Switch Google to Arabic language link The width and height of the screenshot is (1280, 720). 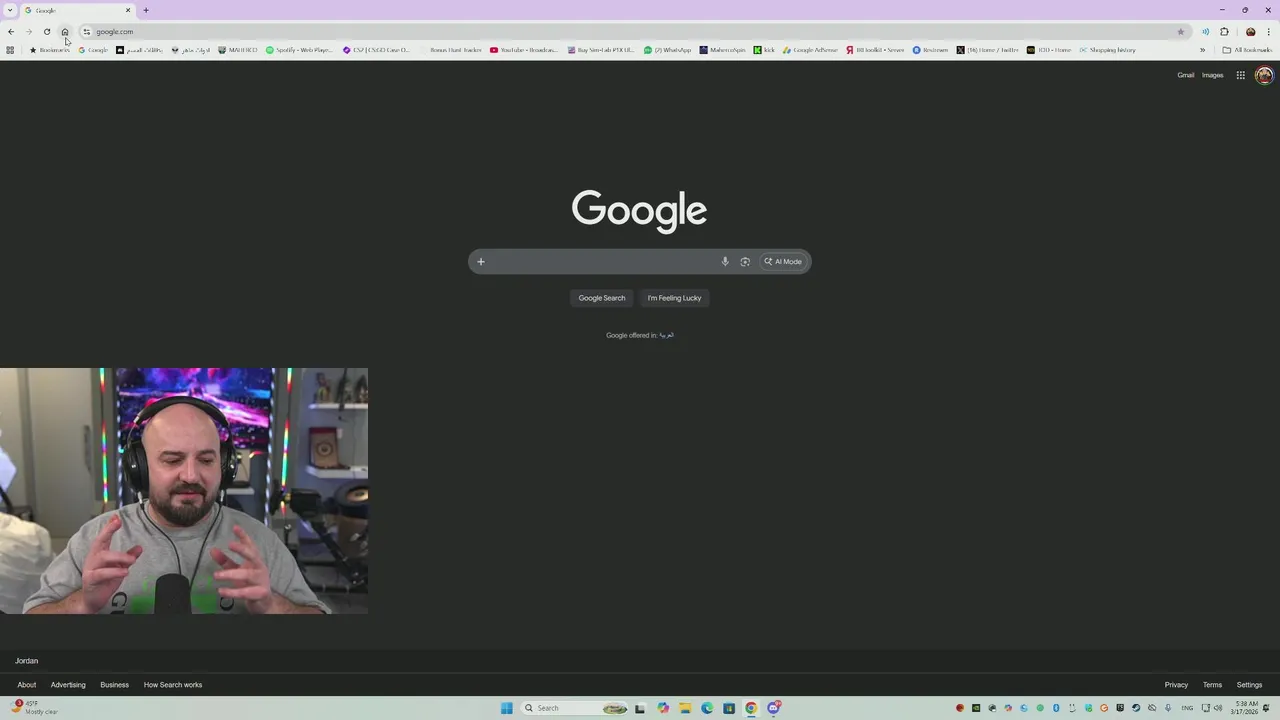coord(666,335)
